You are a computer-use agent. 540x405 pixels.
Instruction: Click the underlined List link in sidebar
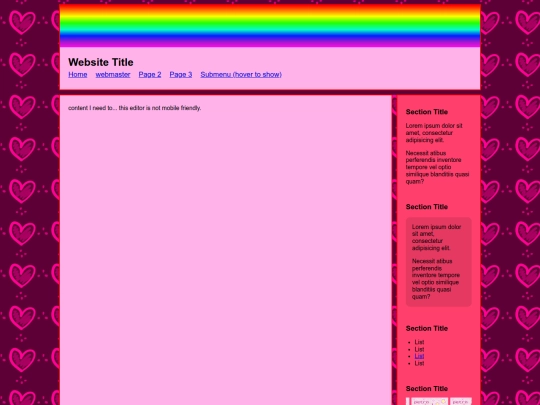pos(419,356)
